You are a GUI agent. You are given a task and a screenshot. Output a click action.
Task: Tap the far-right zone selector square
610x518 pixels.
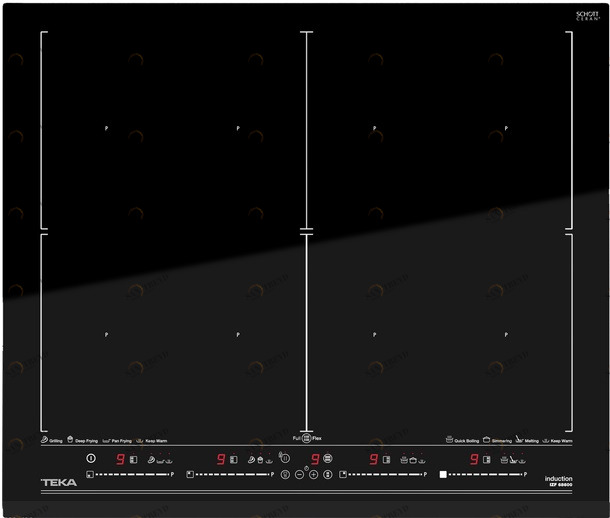click(442, 474)
